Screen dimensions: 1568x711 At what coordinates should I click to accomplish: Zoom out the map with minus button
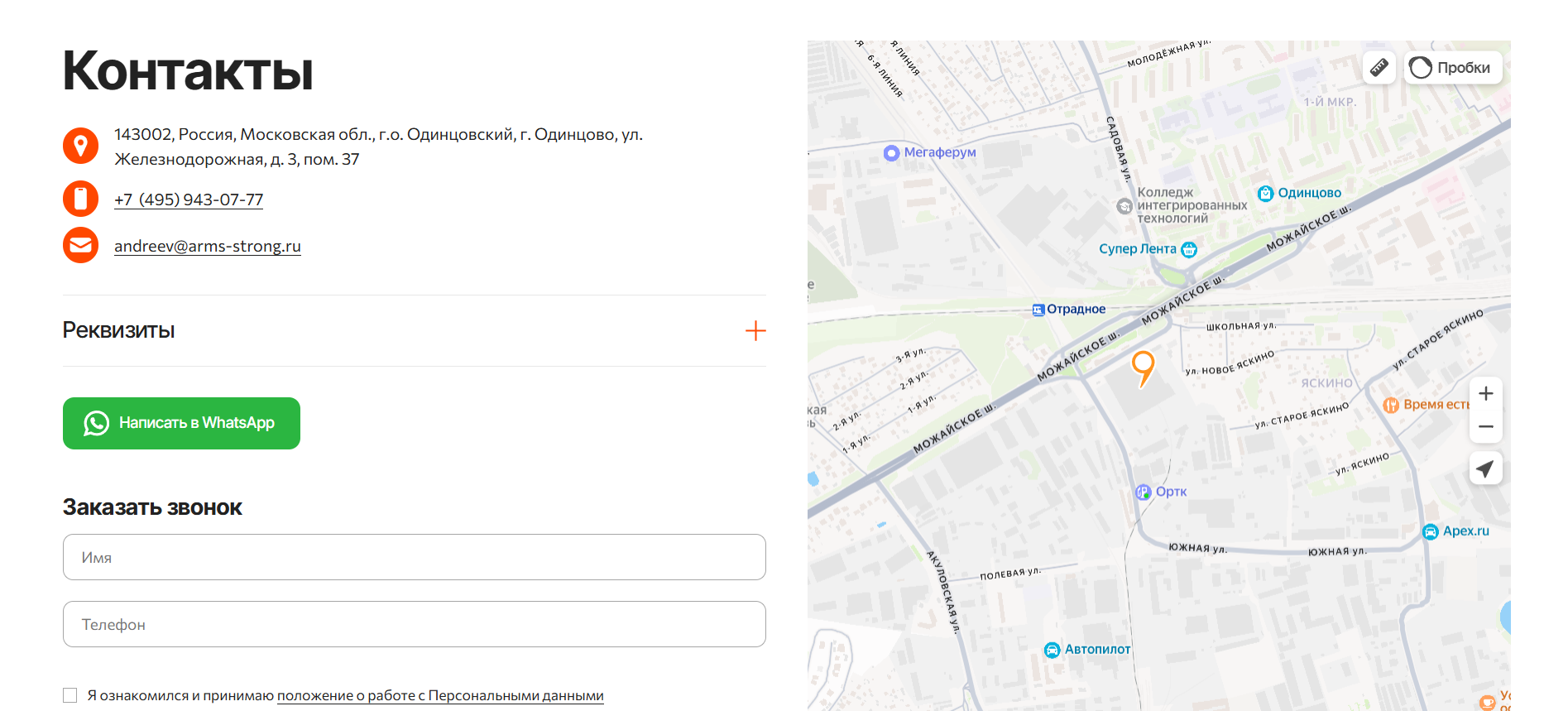(1485, 427)
